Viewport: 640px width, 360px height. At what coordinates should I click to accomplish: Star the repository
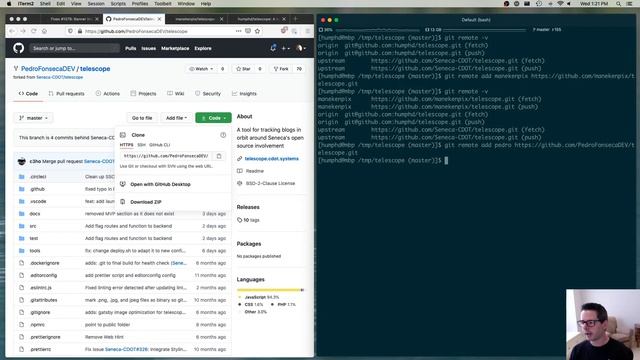pos(243,69)
